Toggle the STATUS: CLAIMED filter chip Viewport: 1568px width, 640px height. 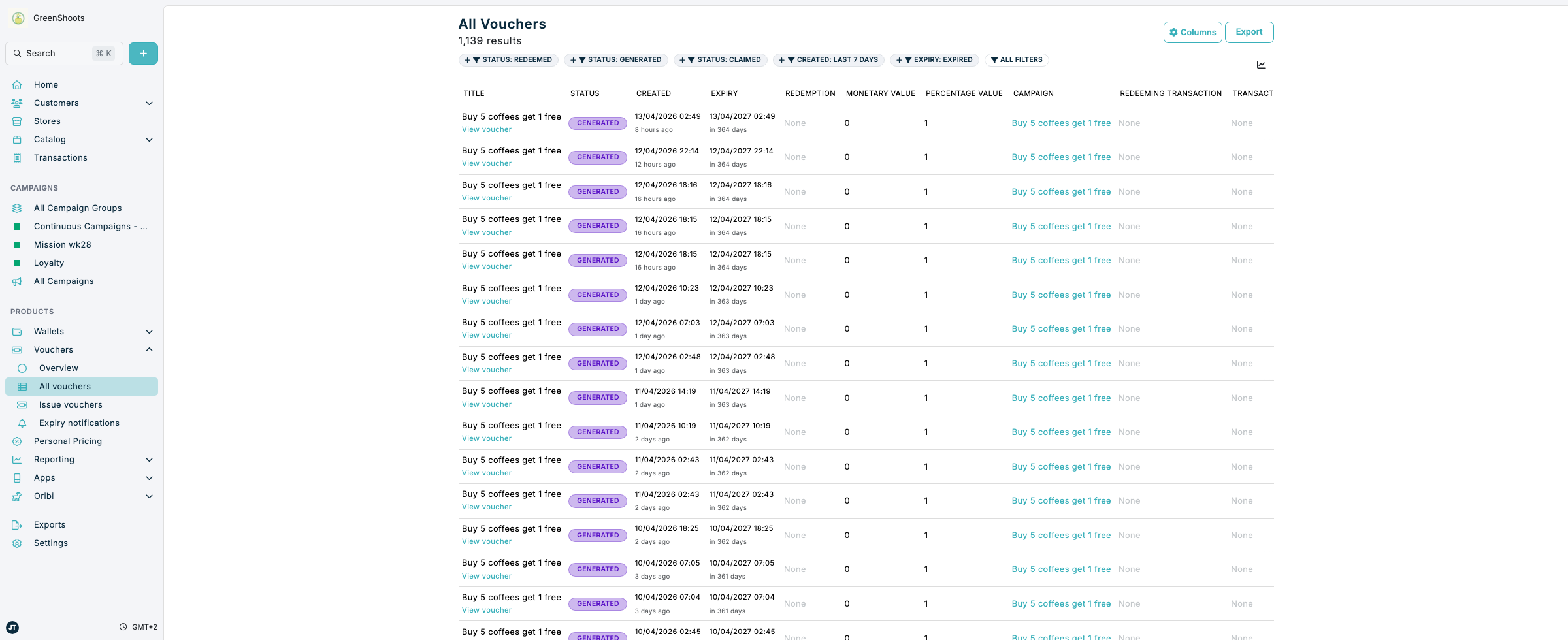point(721,59)
